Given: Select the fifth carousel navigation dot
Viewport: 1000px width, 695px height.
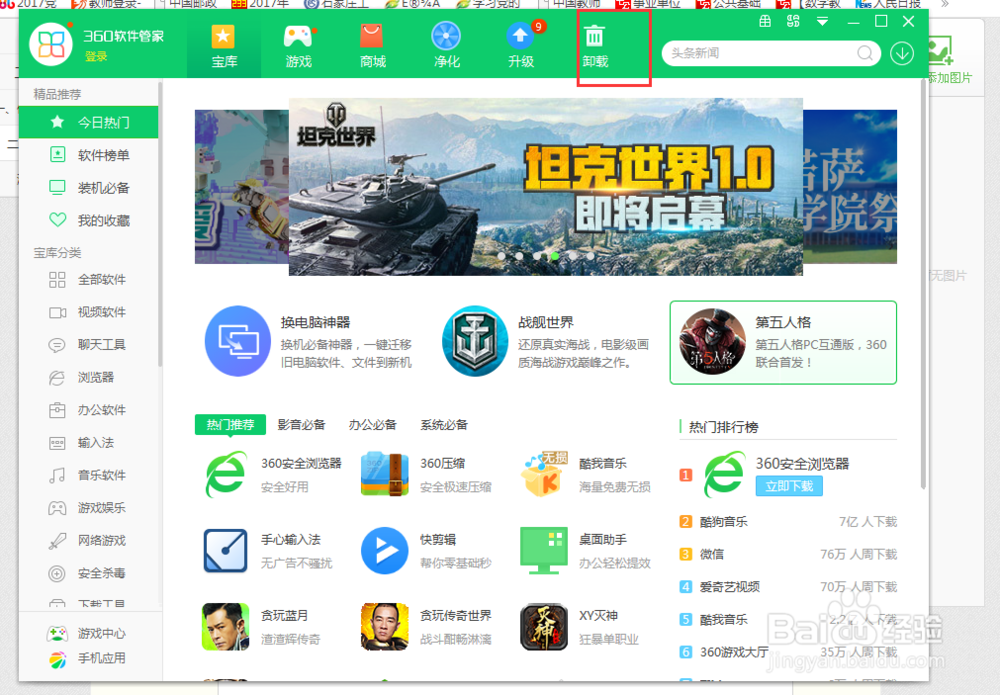Looking at the screenshot, I should click(572, 256).
